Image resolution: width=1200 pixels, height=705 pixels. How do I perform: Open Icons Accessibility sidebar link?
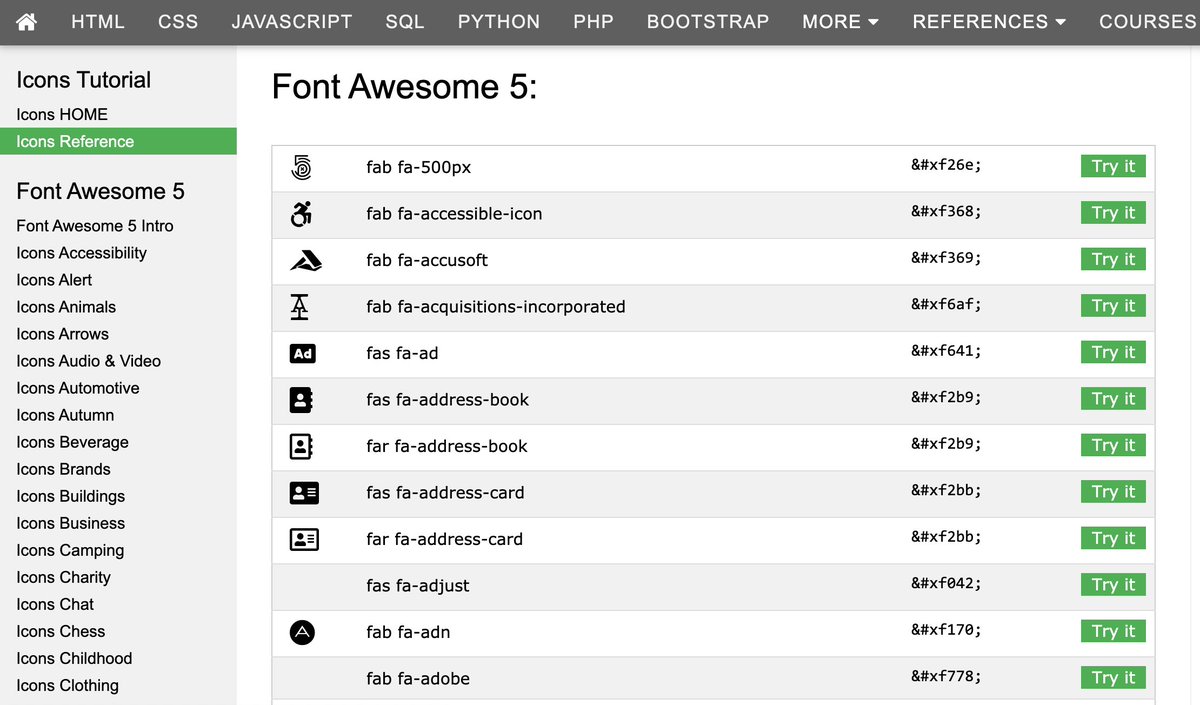pyautogui.click(x=82, y=253)
